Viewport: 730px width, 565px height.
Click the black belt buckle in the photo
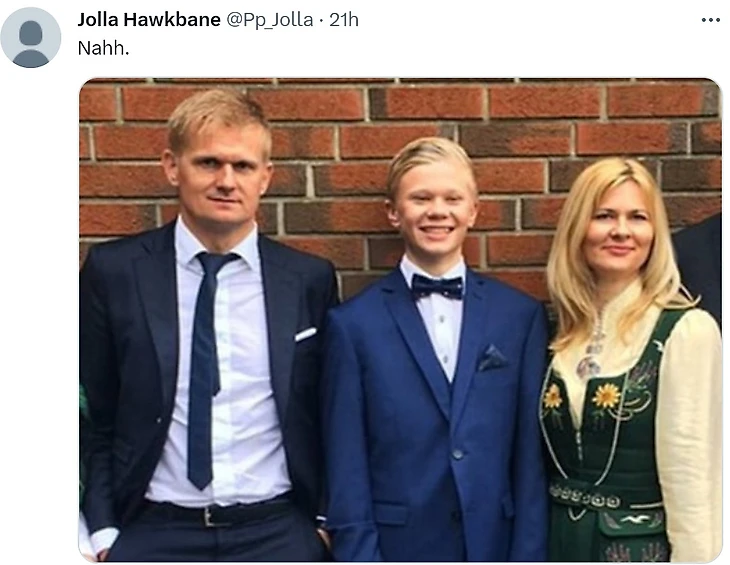point(211,516)
